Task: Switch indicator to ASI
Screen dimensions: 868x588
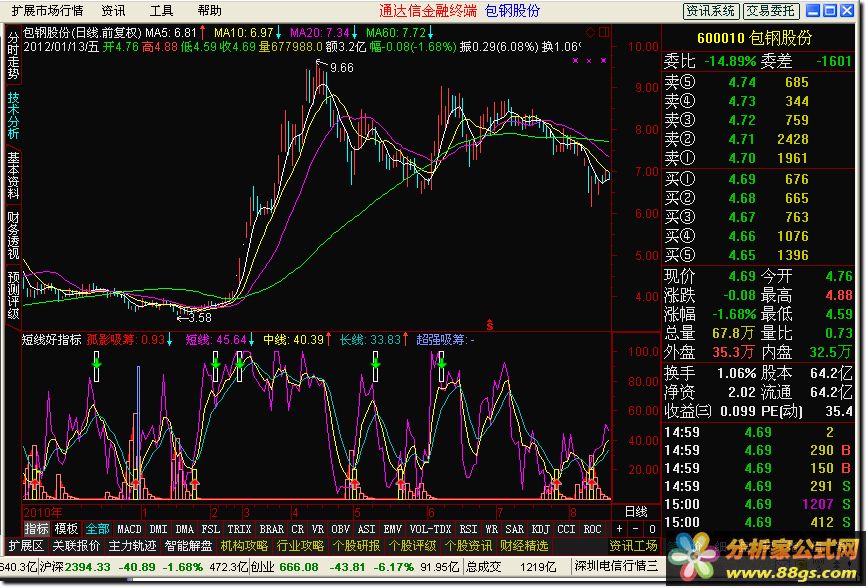Action: 366,529
